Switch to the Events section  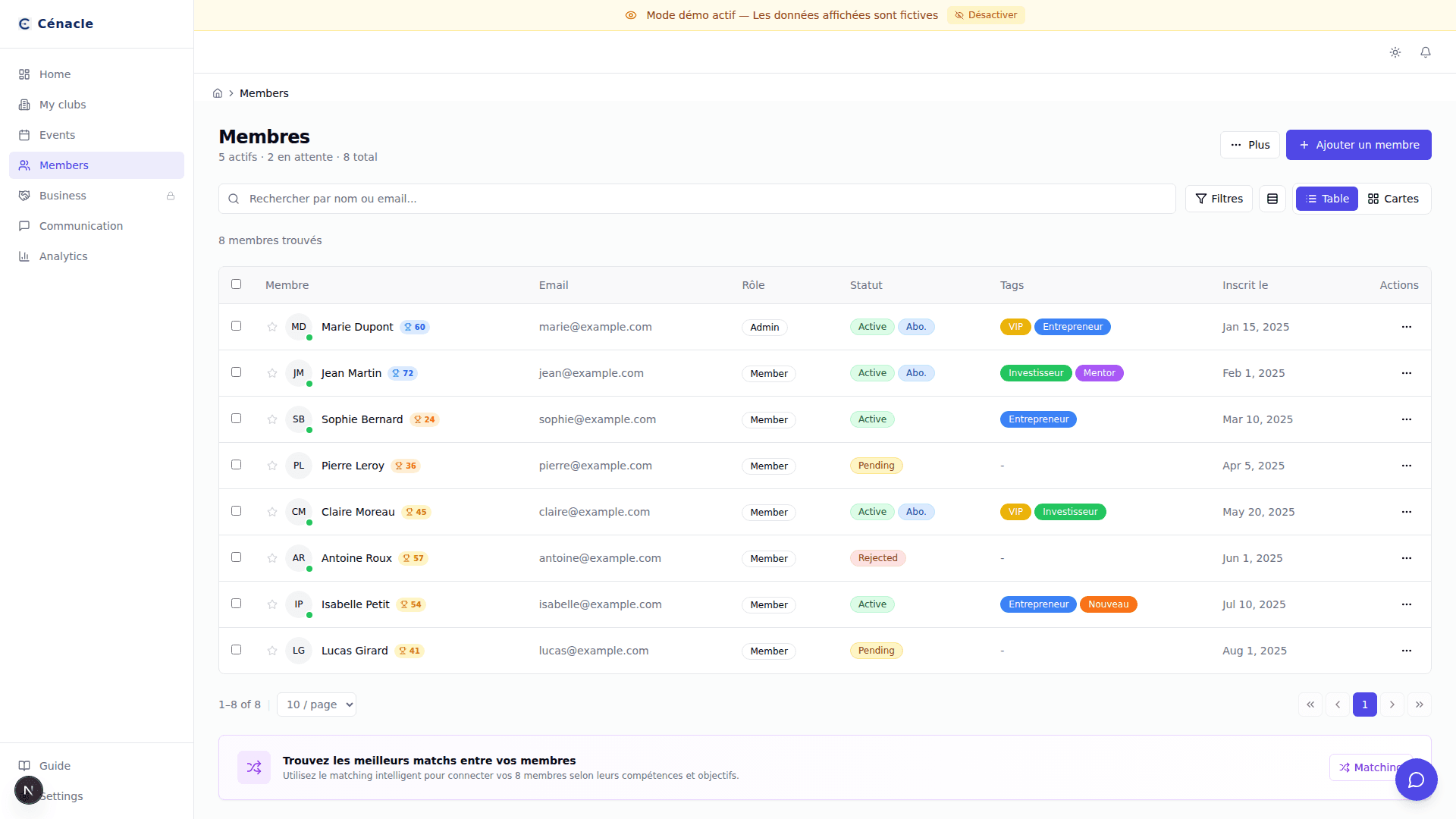57,135
